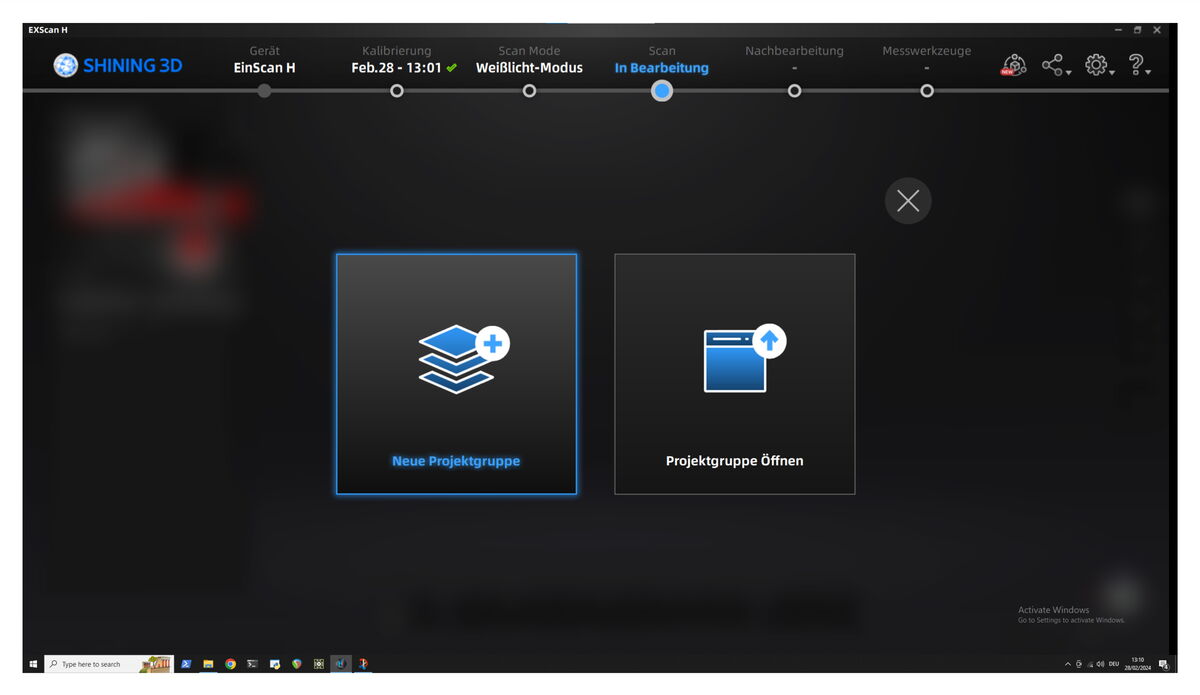
Task: Show hidden system tray icons
Action: point(1068,664)
